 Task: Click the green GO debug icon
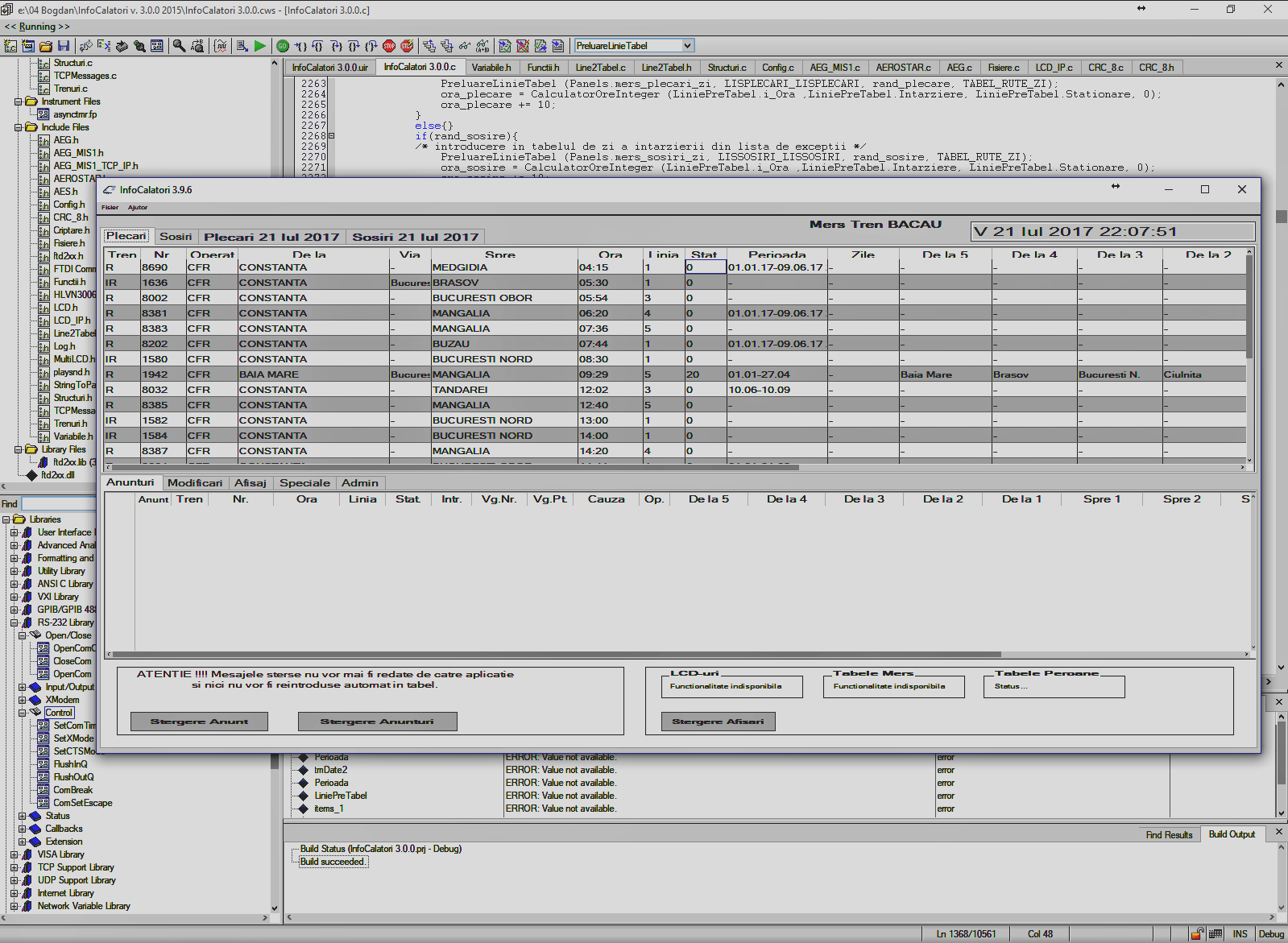[283, 46]
